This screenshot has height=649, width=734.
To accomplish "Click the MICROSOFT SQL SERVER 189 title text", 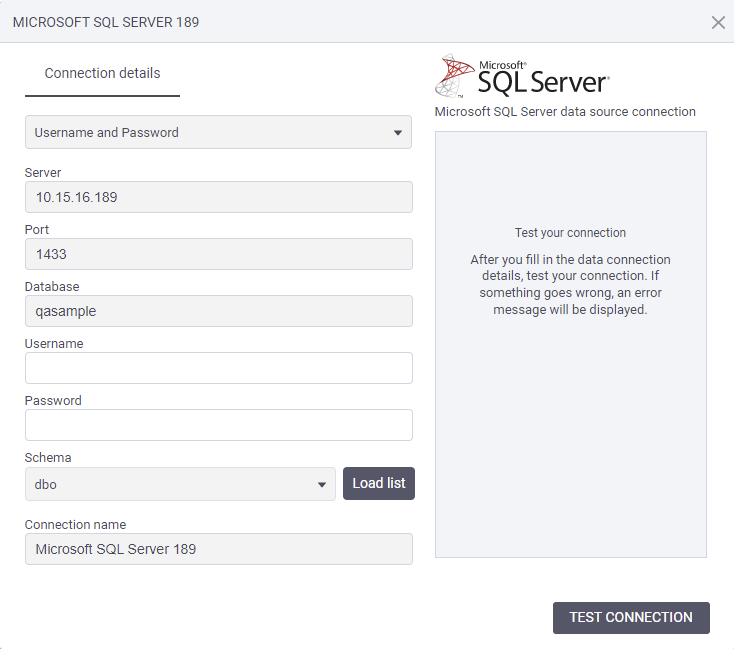I will pos(106,22).
